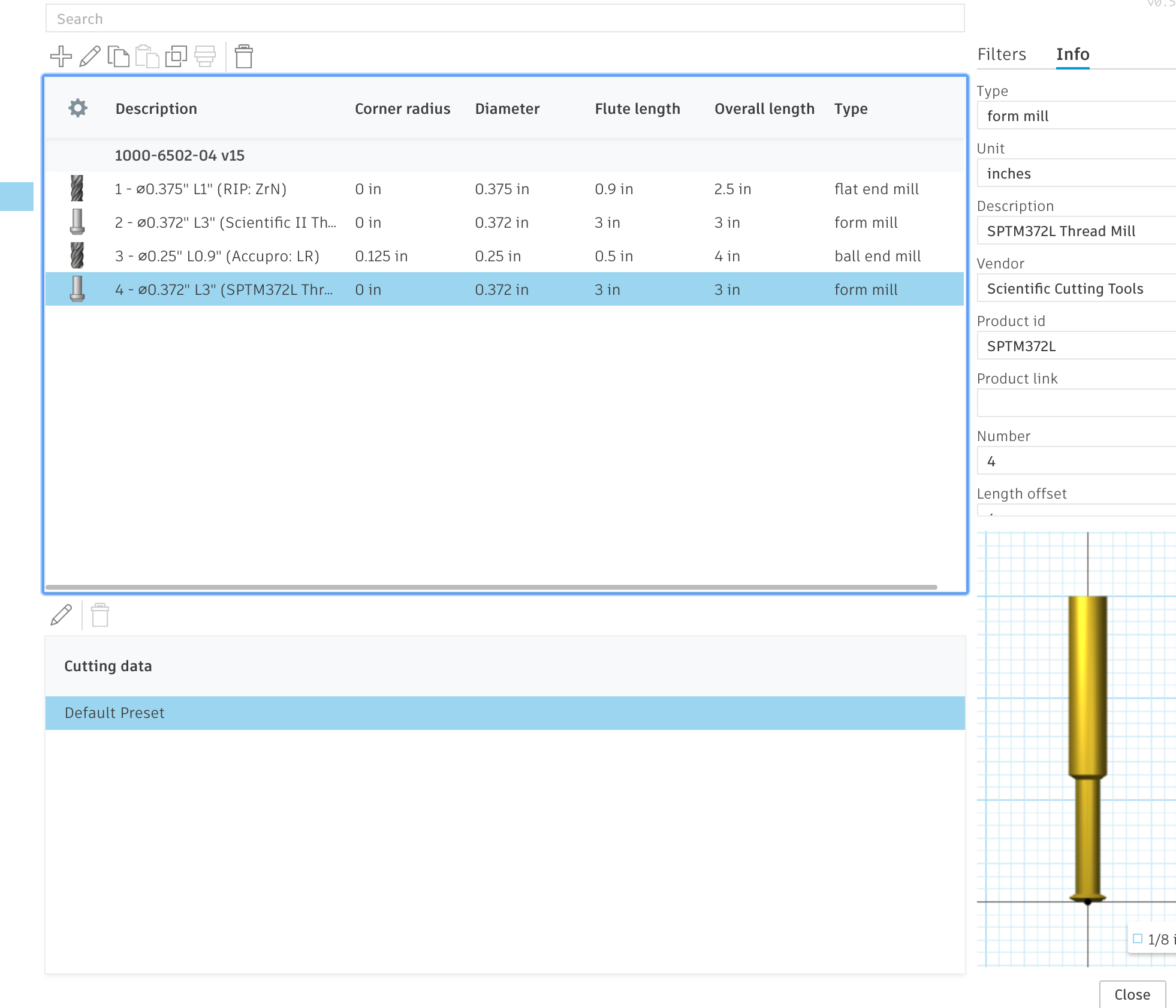Image resolution: width=1176 pixels, height=1008 pixels.
Task: Select tool 1 description ⌀0.375" L1" (RIP: ZrN)
Action: coord(201,189)
